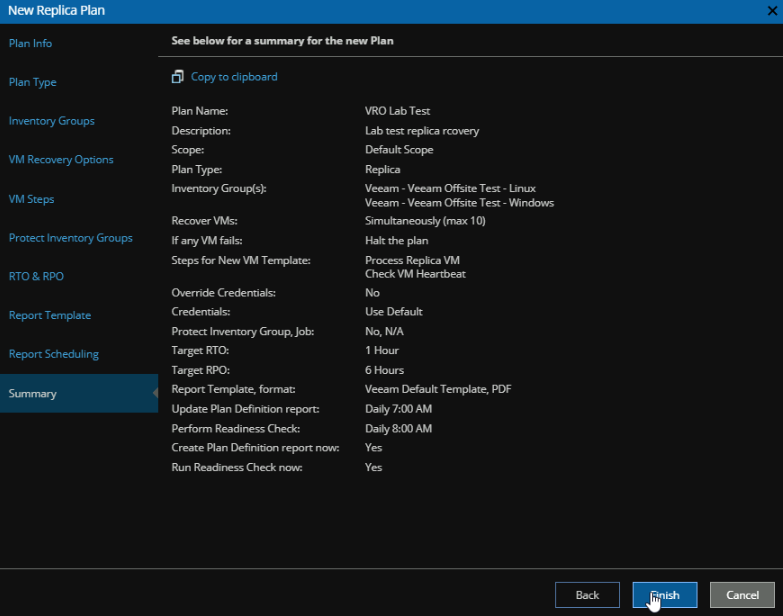Go to the Plan Type step

(x=32, y=82)
